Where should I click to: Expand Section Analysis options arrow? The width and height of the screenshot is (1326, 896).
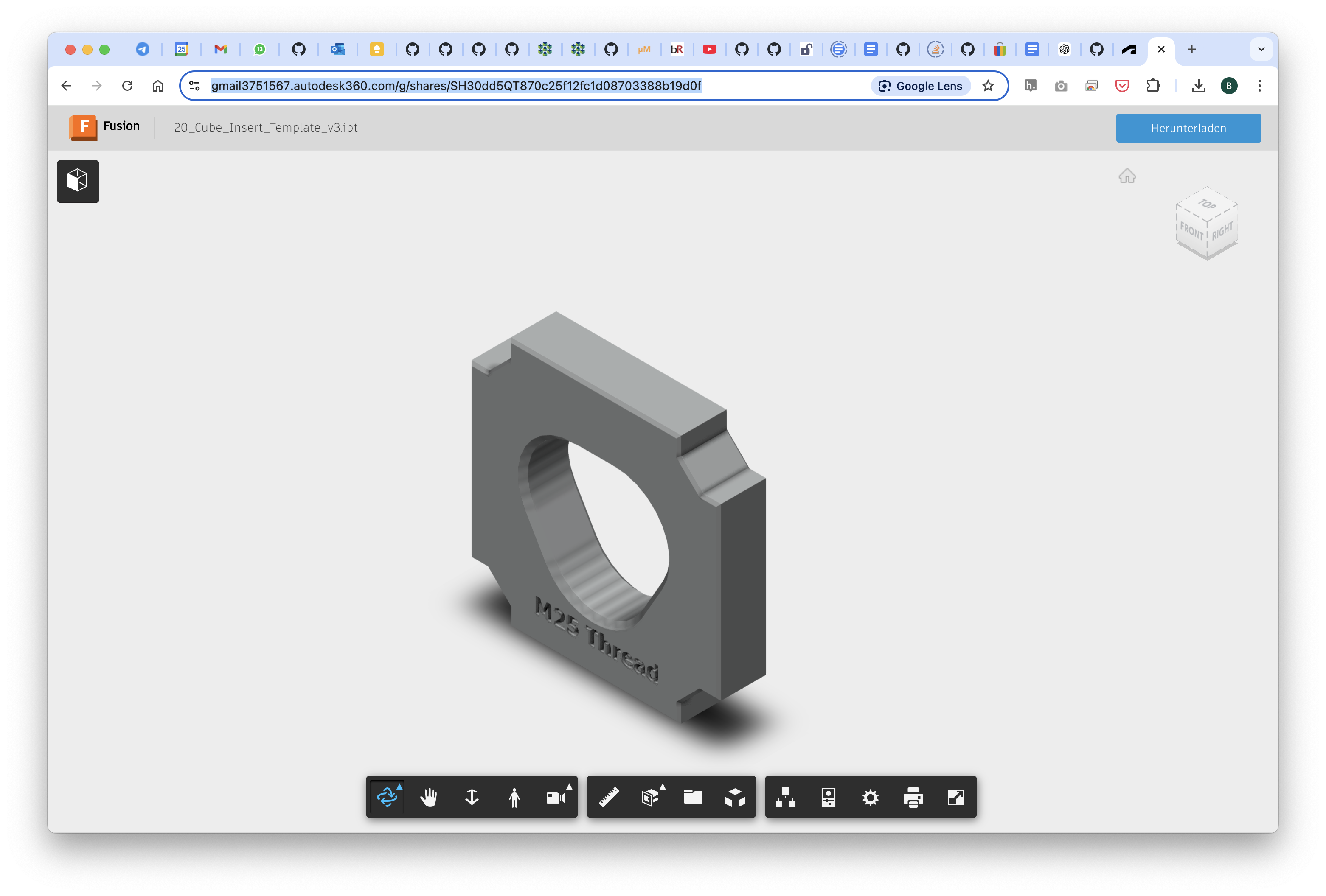click(x=663, y=787)
